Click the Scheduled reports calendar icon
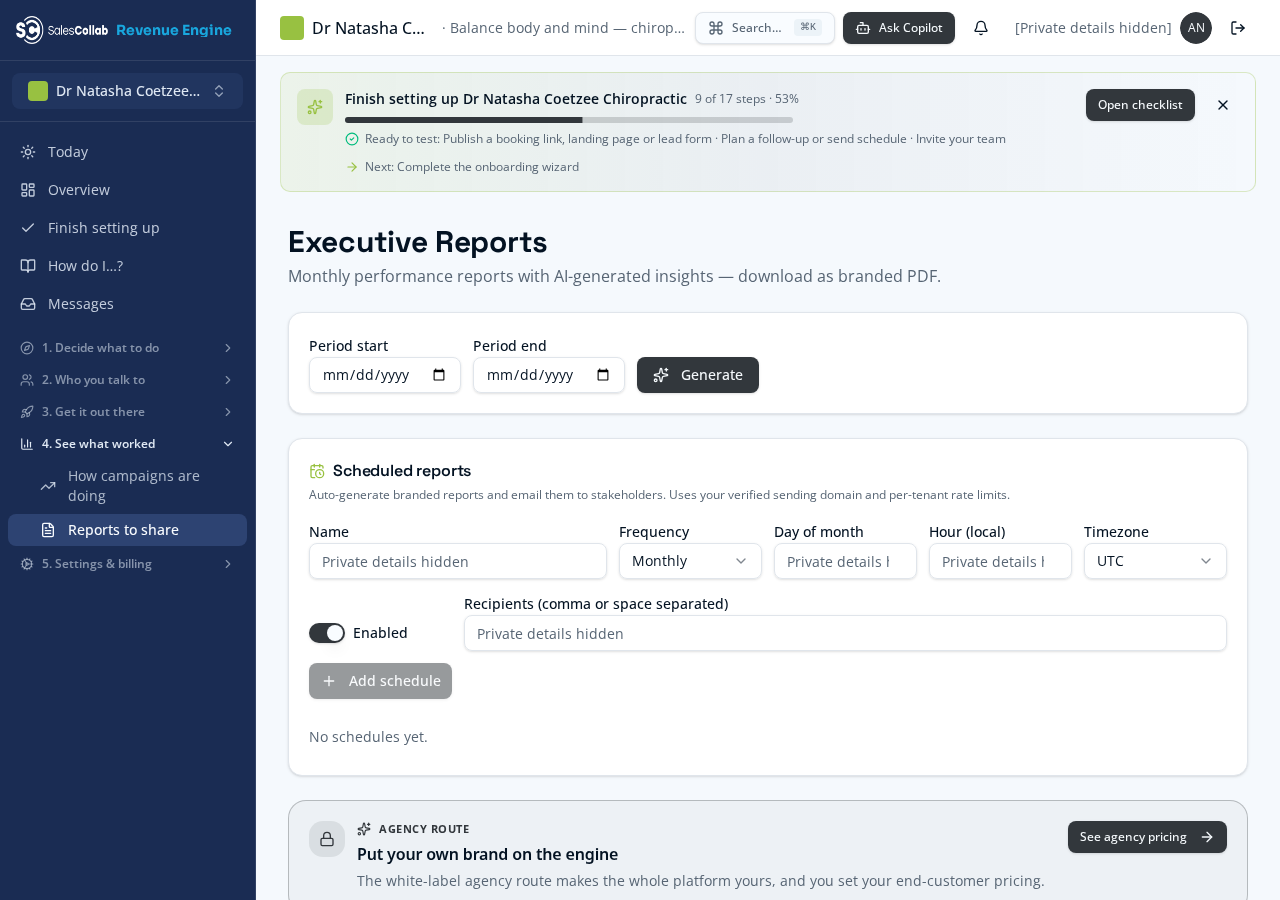Image resolution: width=1280 pixels, height=900 pixels. point(317,471)
